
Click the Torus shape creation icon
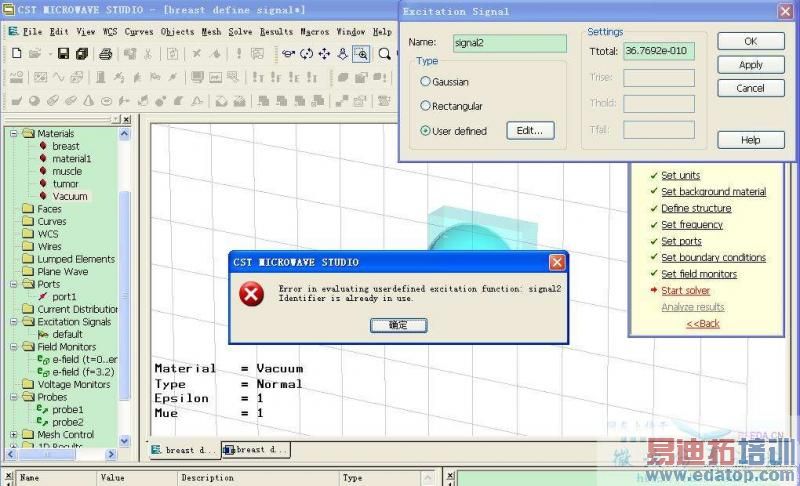106,101
